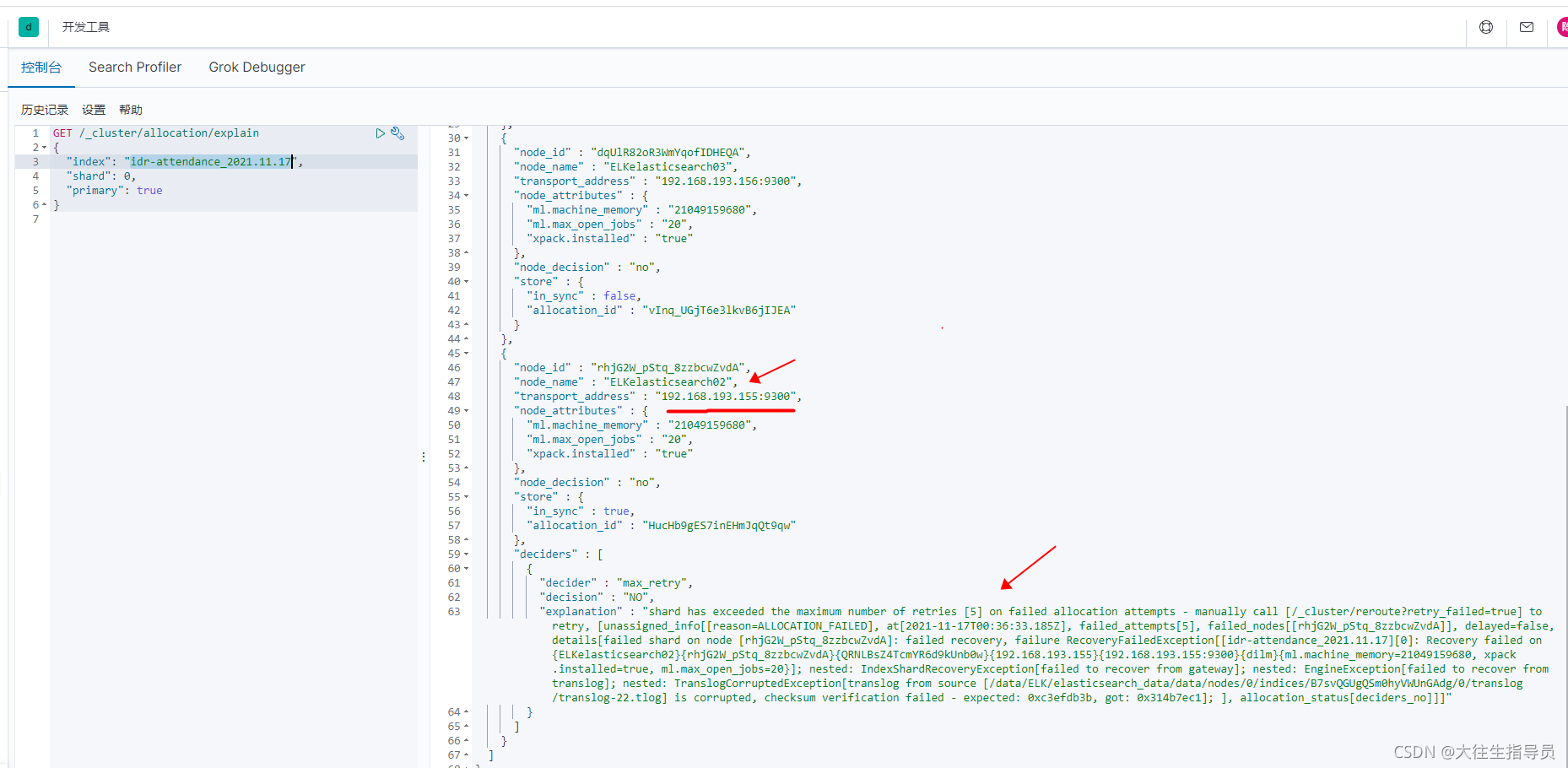Click "ml.machine_memory" at output line 50
This screenshot has height=768, width=1568.
click(587, 425)
